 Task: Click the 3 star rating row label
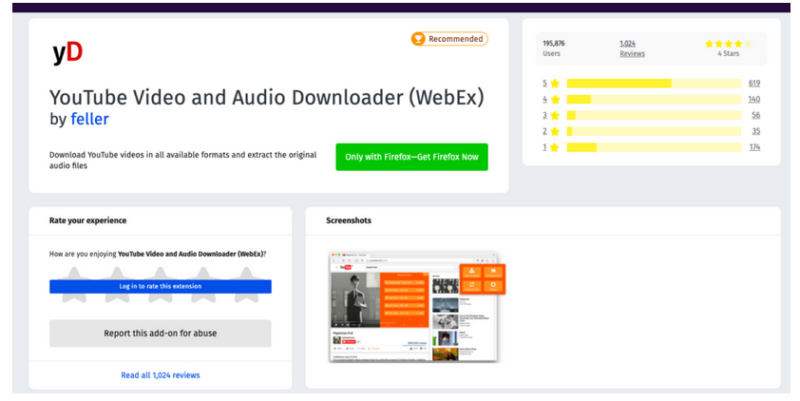click(551, 115)
